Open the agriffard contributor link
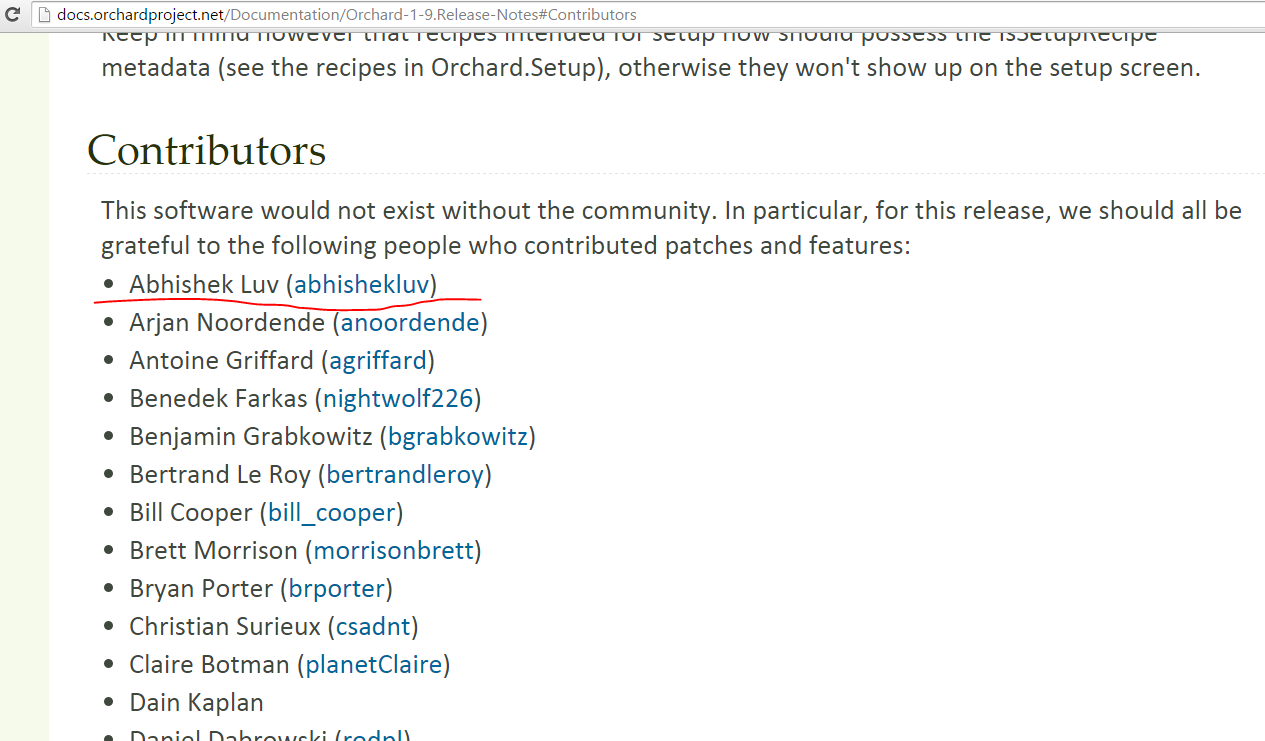1265x741 pixels. coord(378,361)
